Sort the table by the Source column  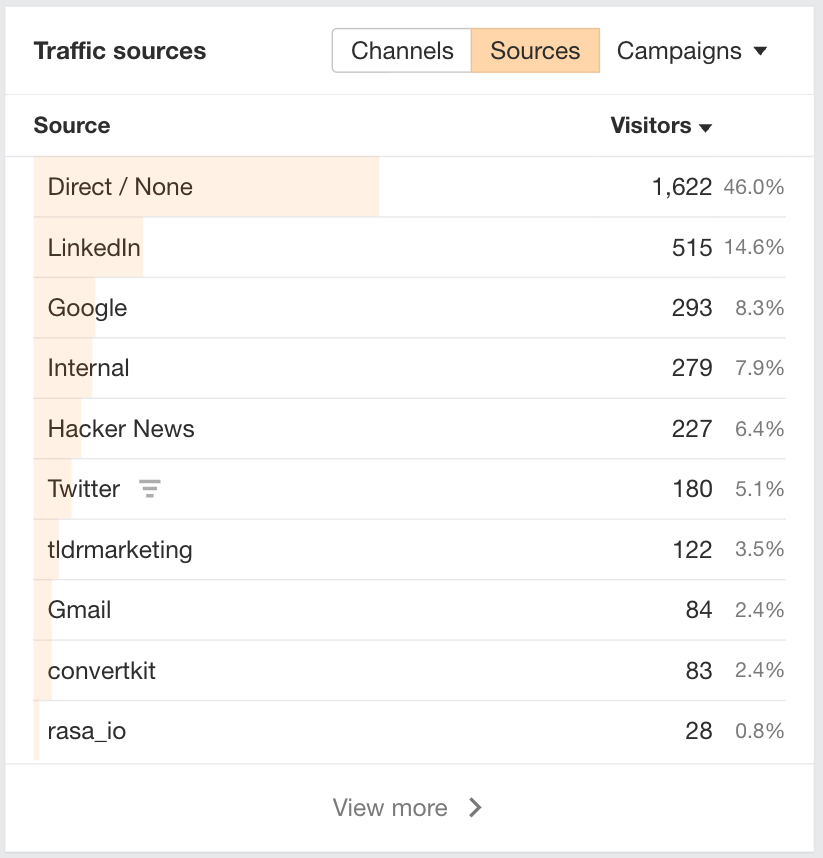click(72, 127)
